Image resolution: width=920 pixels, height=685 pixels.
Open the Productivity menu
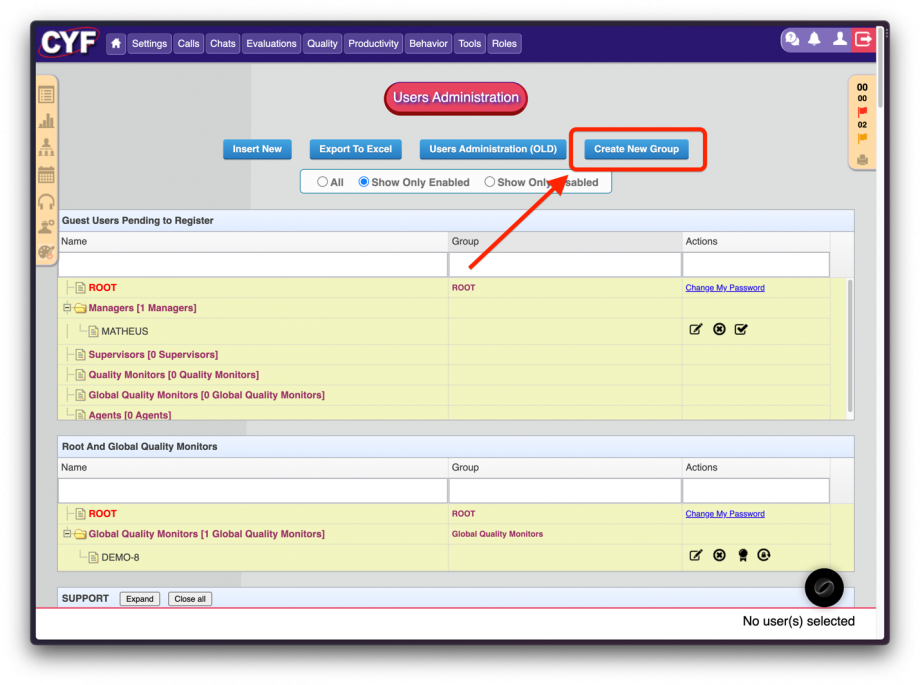coord(373,44)
